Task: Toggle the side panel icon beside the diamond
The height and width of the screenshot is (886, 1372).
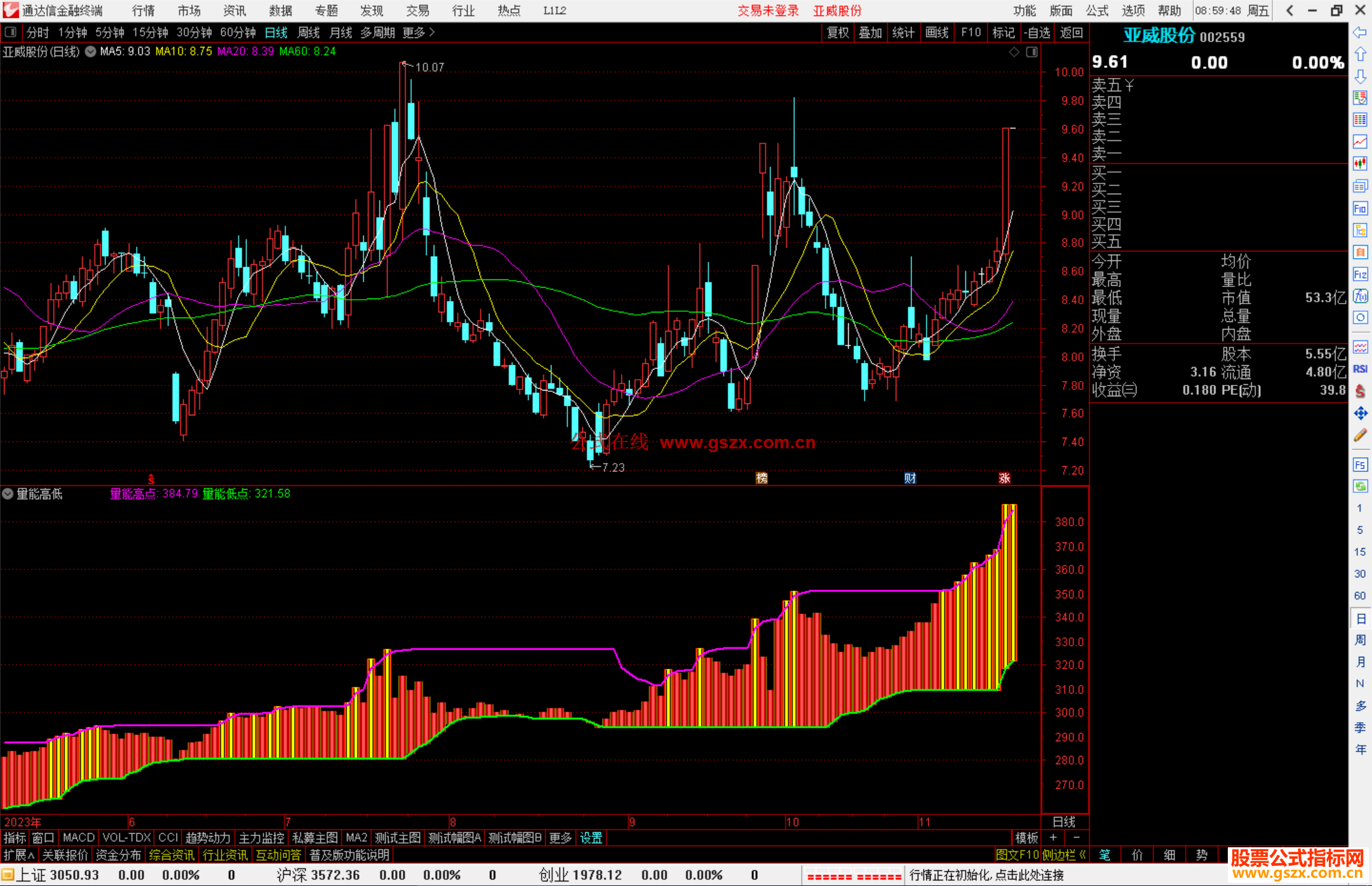Action: (x=1032, y=52)
